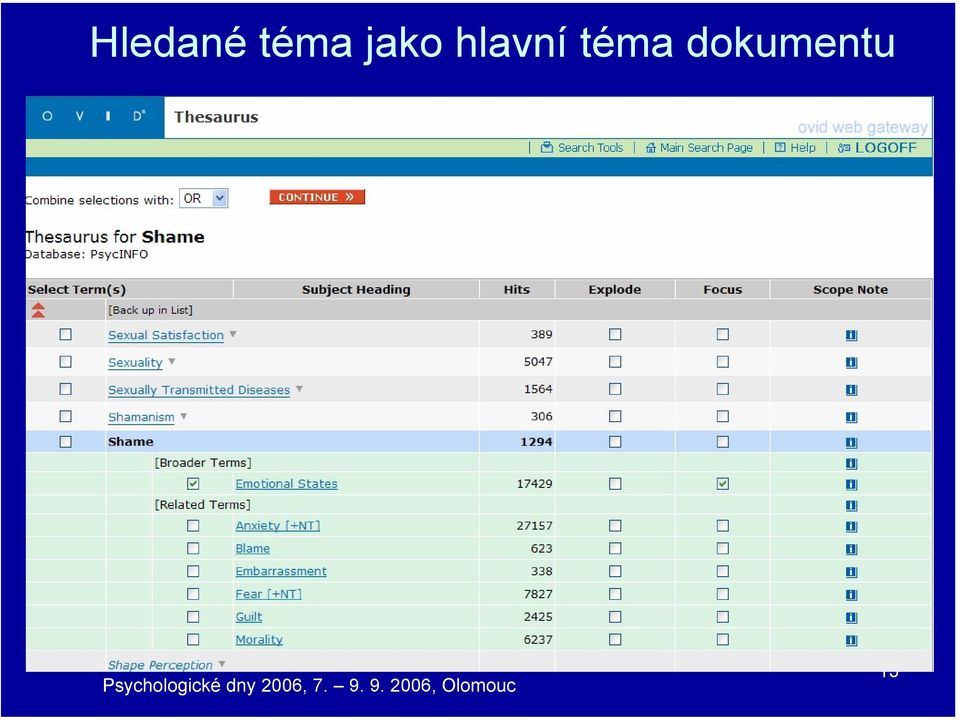960x720 pixels.
Task: Open the Shamanism link
Action: pos(141,417)
